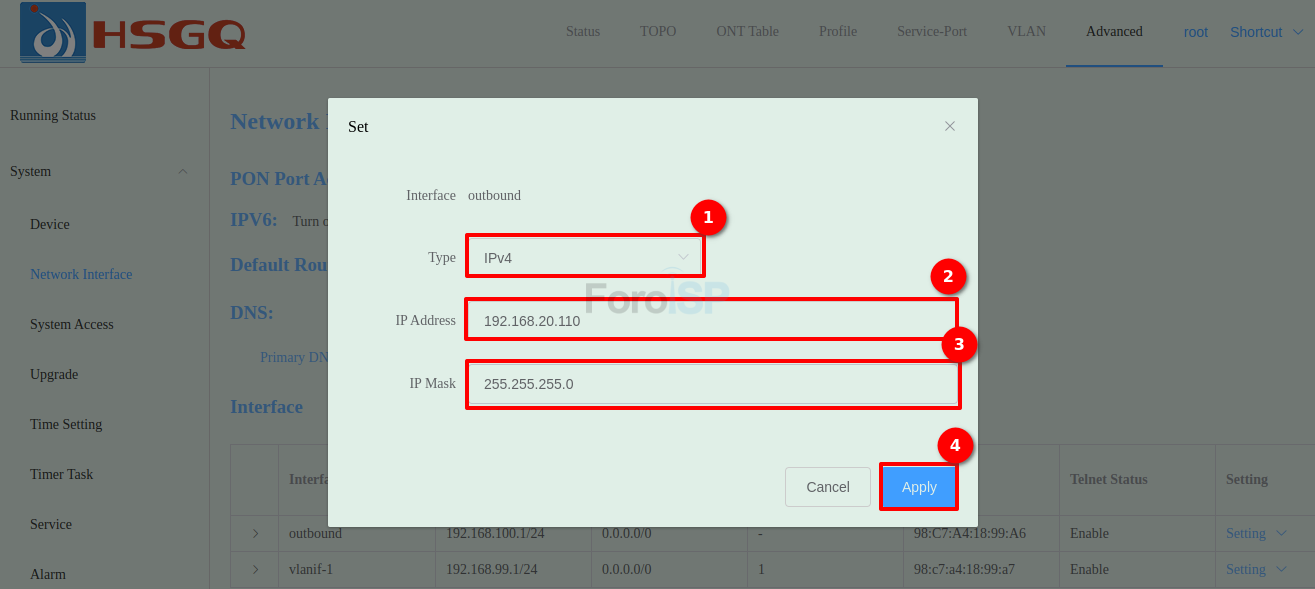Go to the VLAN tab
The height and width of the screenshot is (589, 1315).
coord(1026,32)
